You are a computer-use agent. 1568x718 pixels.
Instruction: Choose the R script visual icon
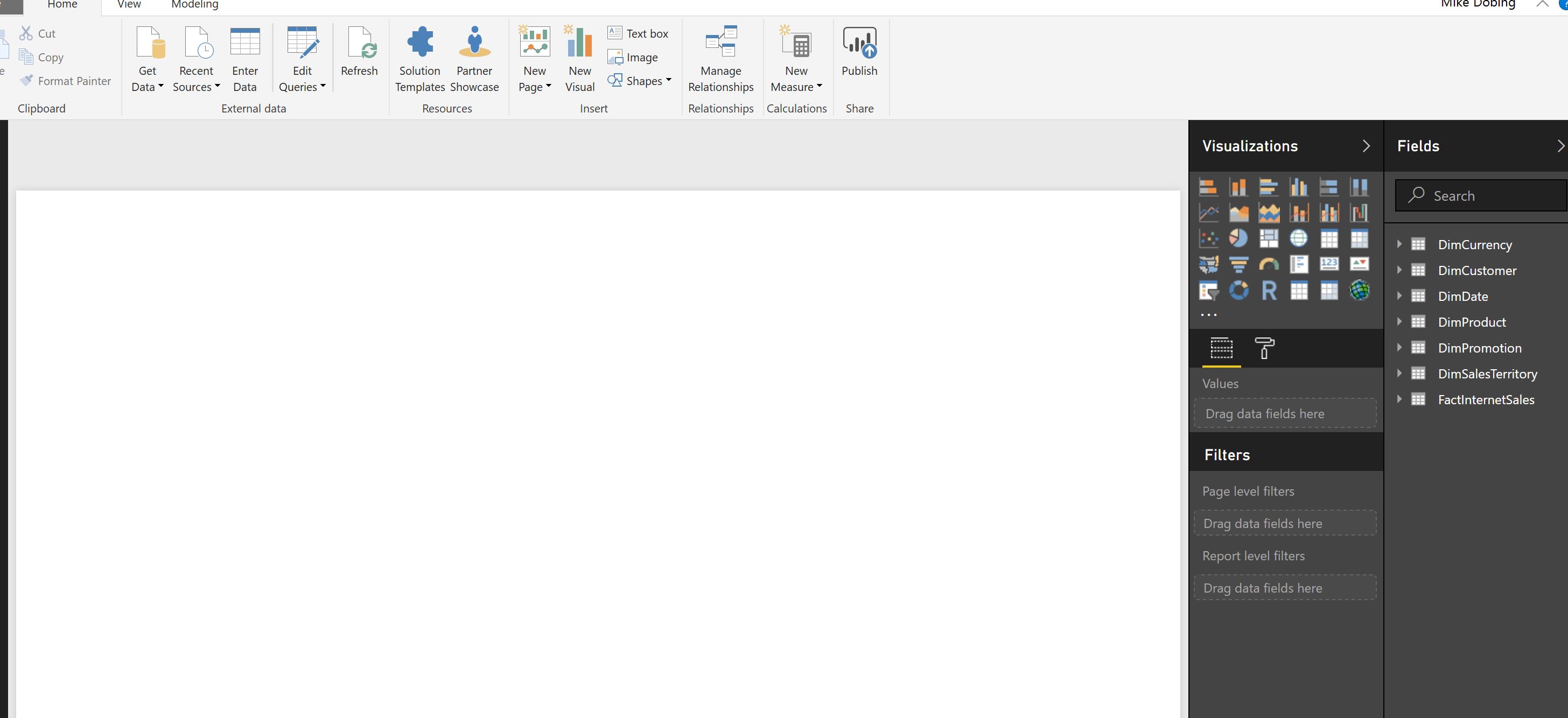(1269, 291)
